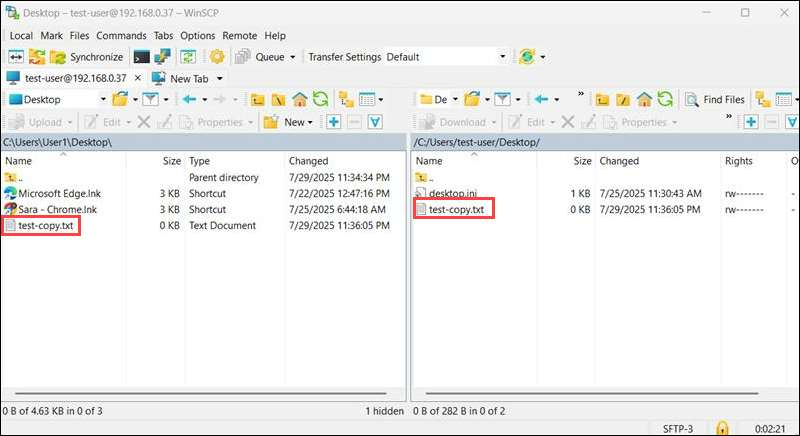Close the test-user@192.168.0.37 session tab

coord(138,78)
